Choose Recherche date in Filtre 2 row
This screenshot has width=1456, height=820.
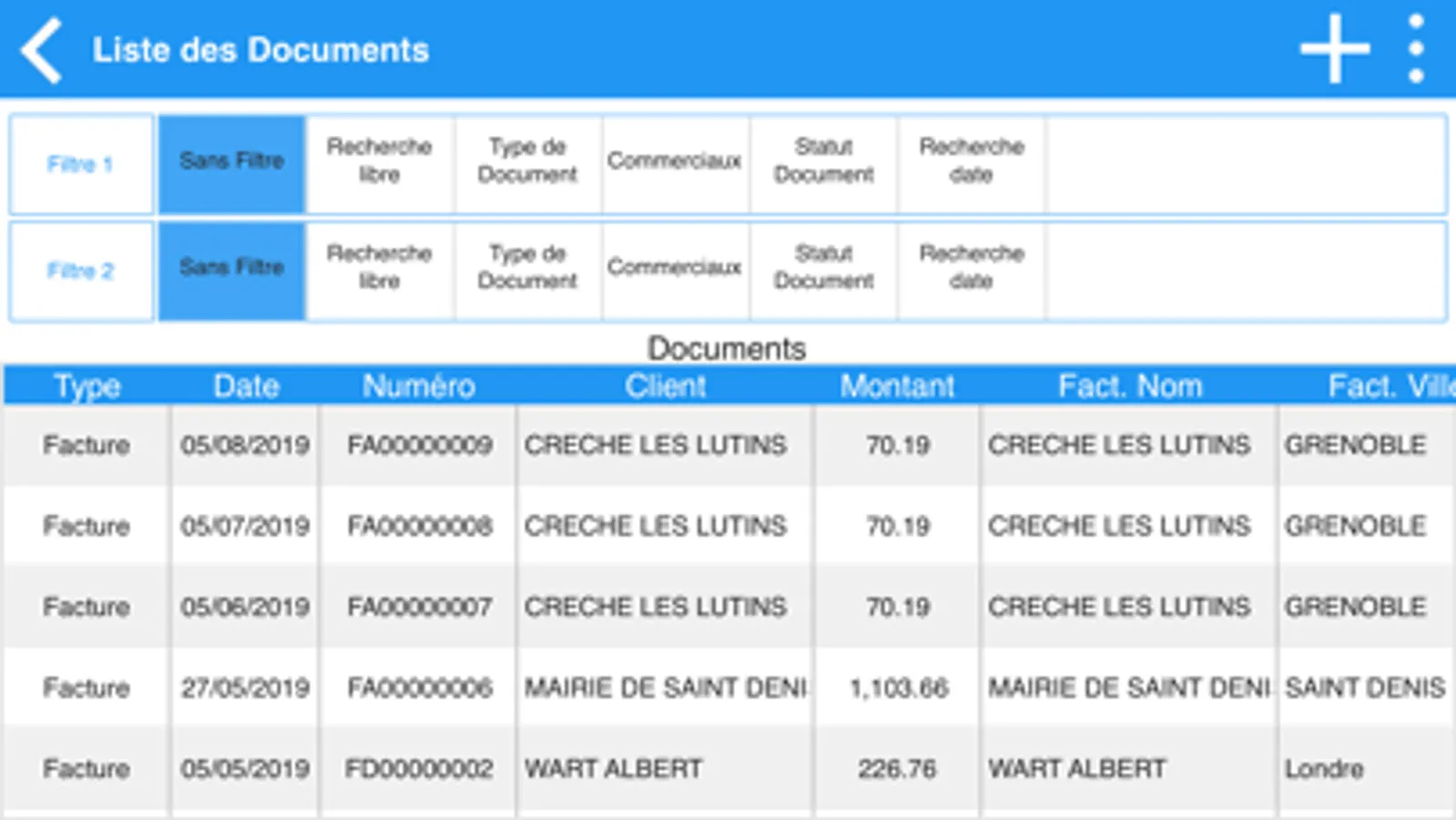point(972,271)
